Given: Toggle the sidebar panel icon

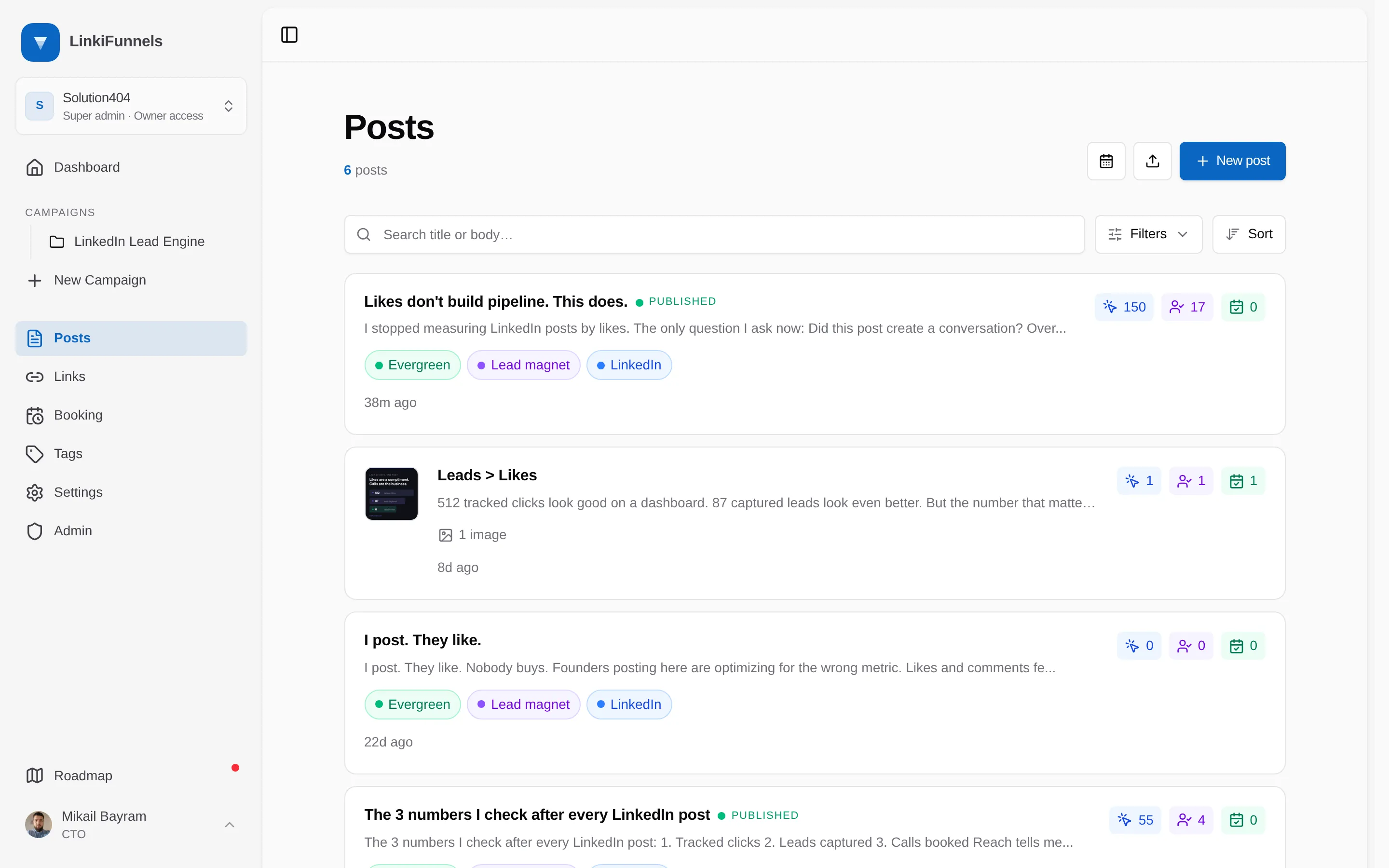Looking at the screenshot, I should pos(289,34).
